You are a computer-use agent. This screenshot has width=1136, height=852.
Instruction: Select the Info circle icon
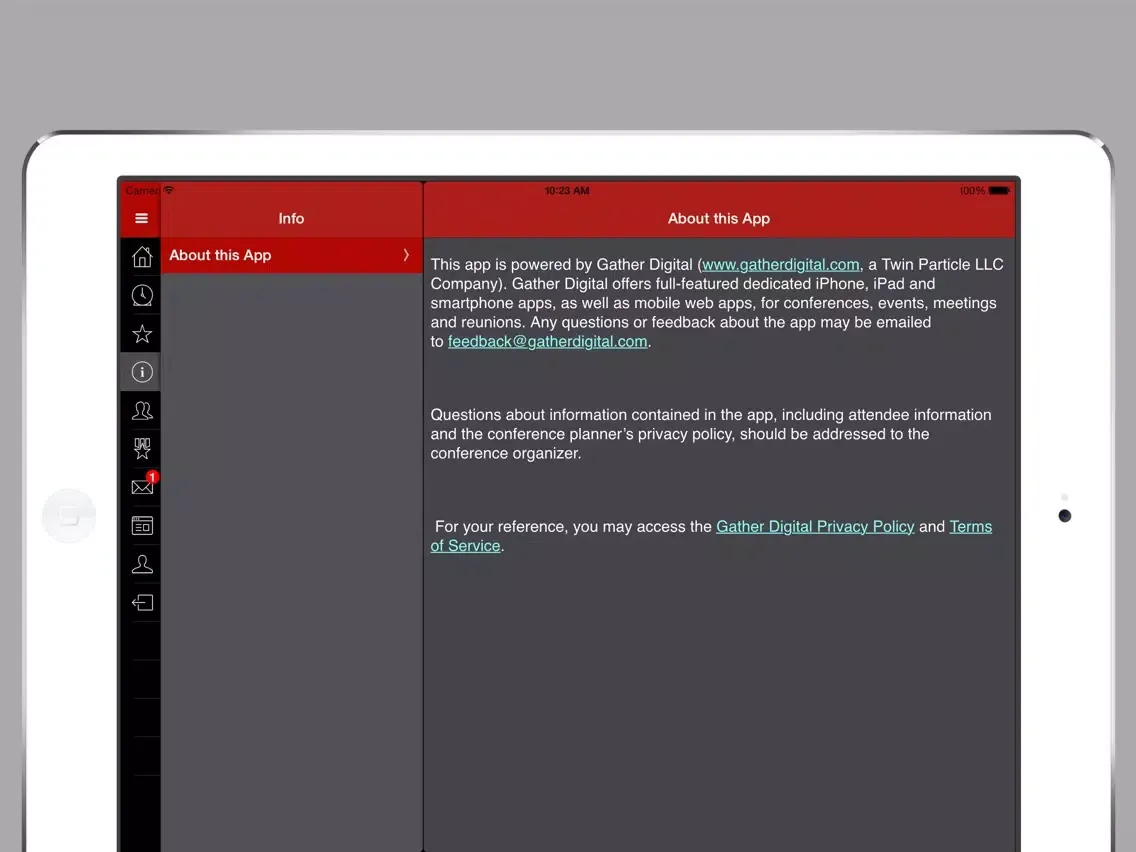(142, 372)
